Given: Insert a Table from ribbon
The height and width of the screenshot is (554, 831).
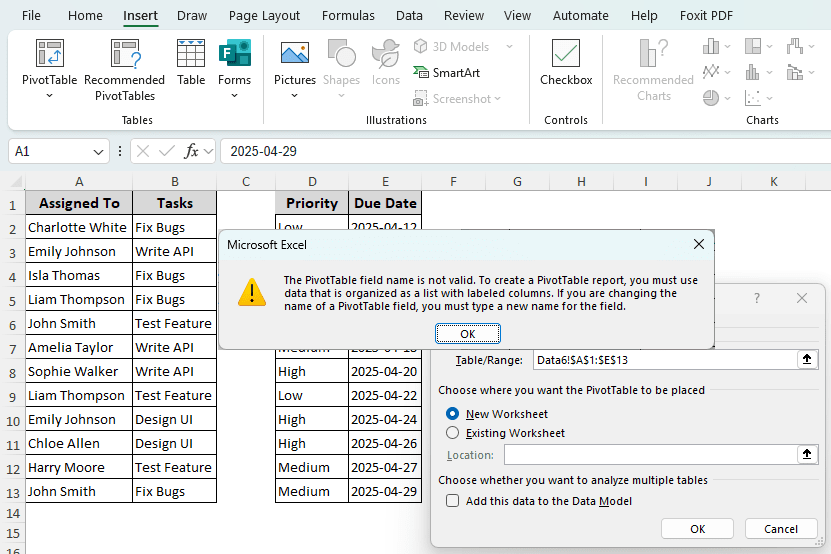Looking at the screenshot, I should [191, 62].
